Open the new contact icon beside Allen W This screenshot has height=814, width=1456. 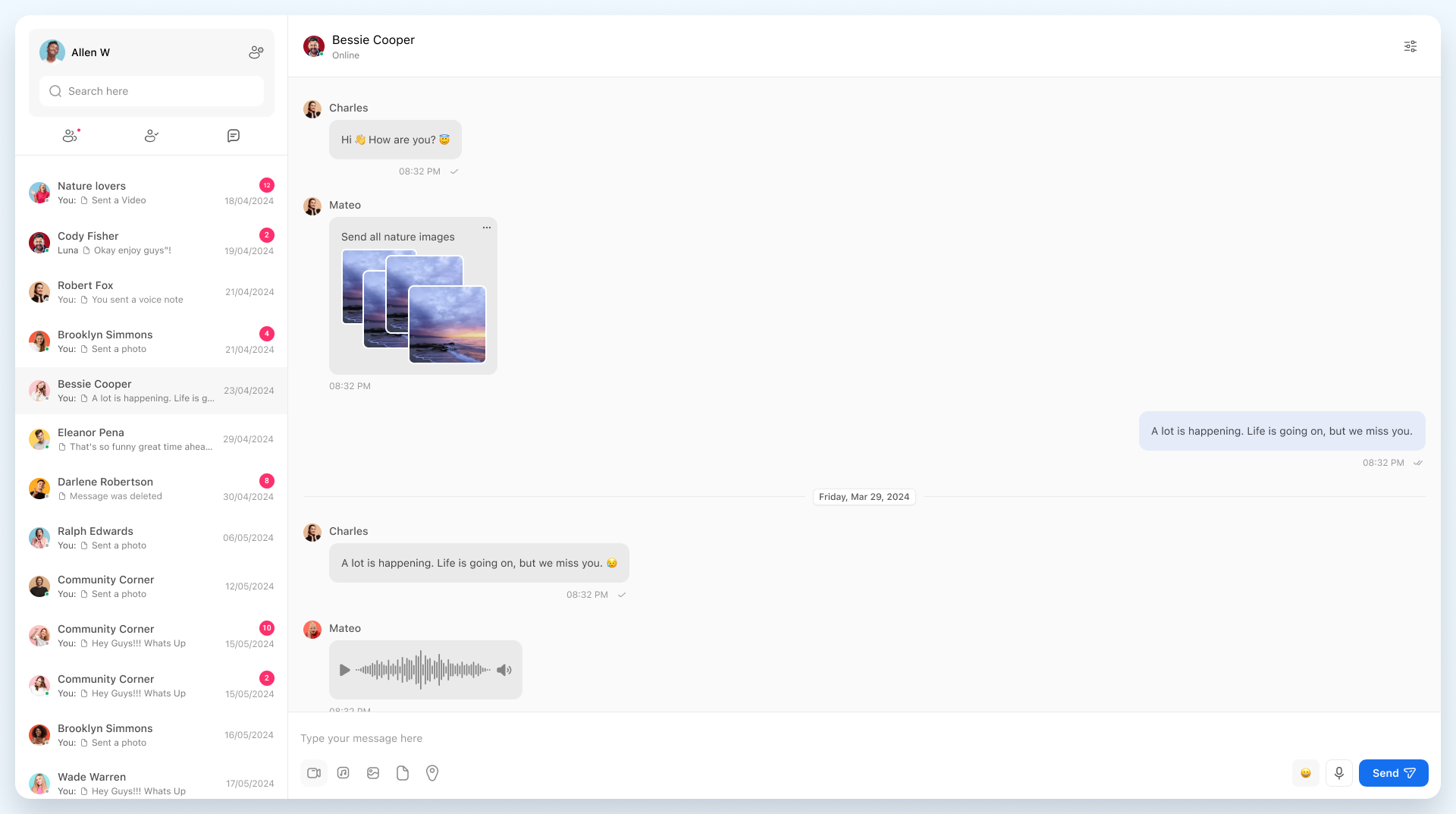[256, 52]
